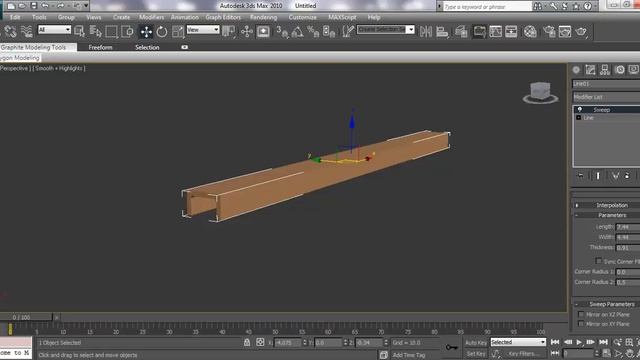Toggle 3D Snaps
Viewport: 640px width, 360px height.
(x=282, y=31)
